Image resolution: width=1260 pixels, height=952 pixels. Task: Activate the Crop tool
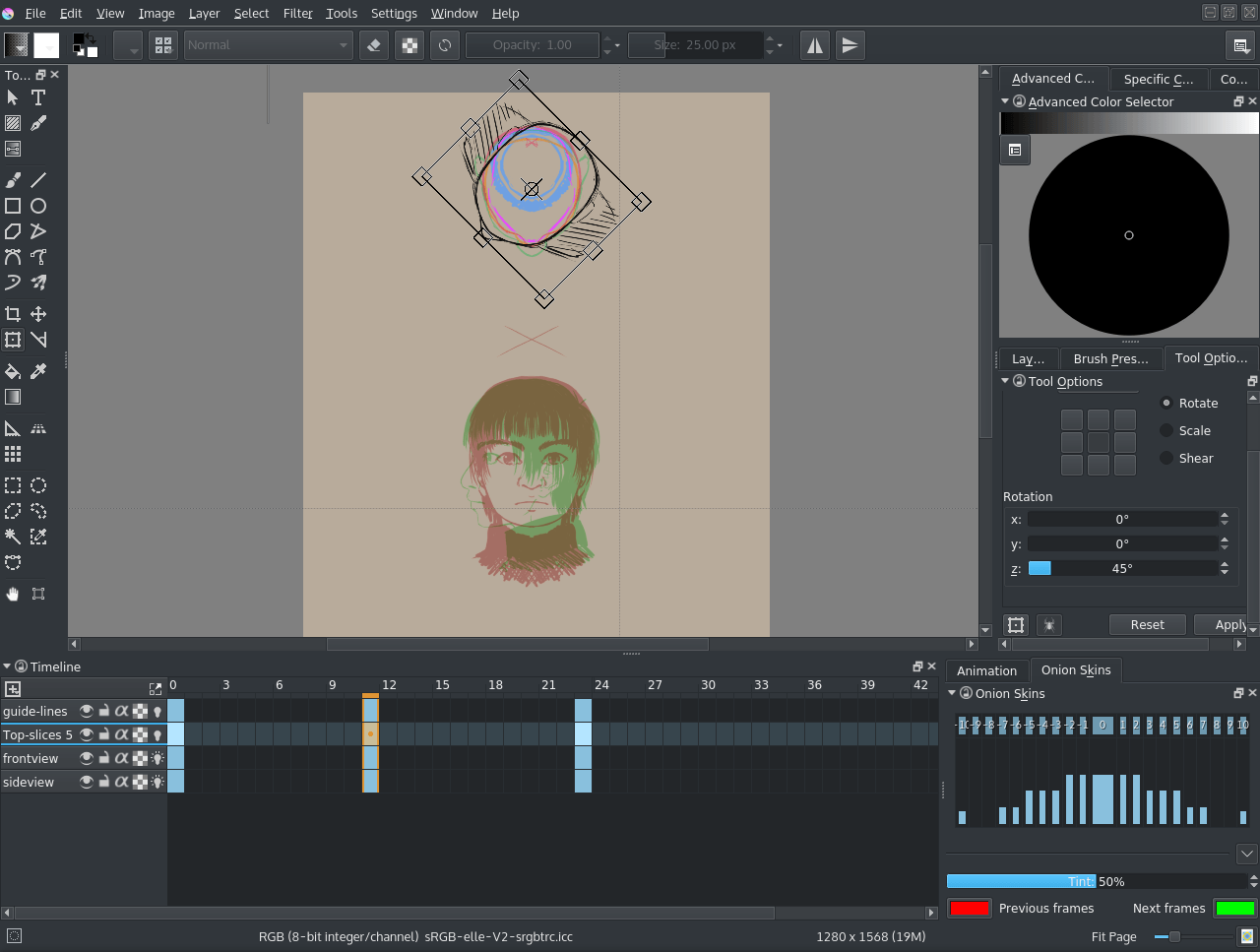point(14,313)
